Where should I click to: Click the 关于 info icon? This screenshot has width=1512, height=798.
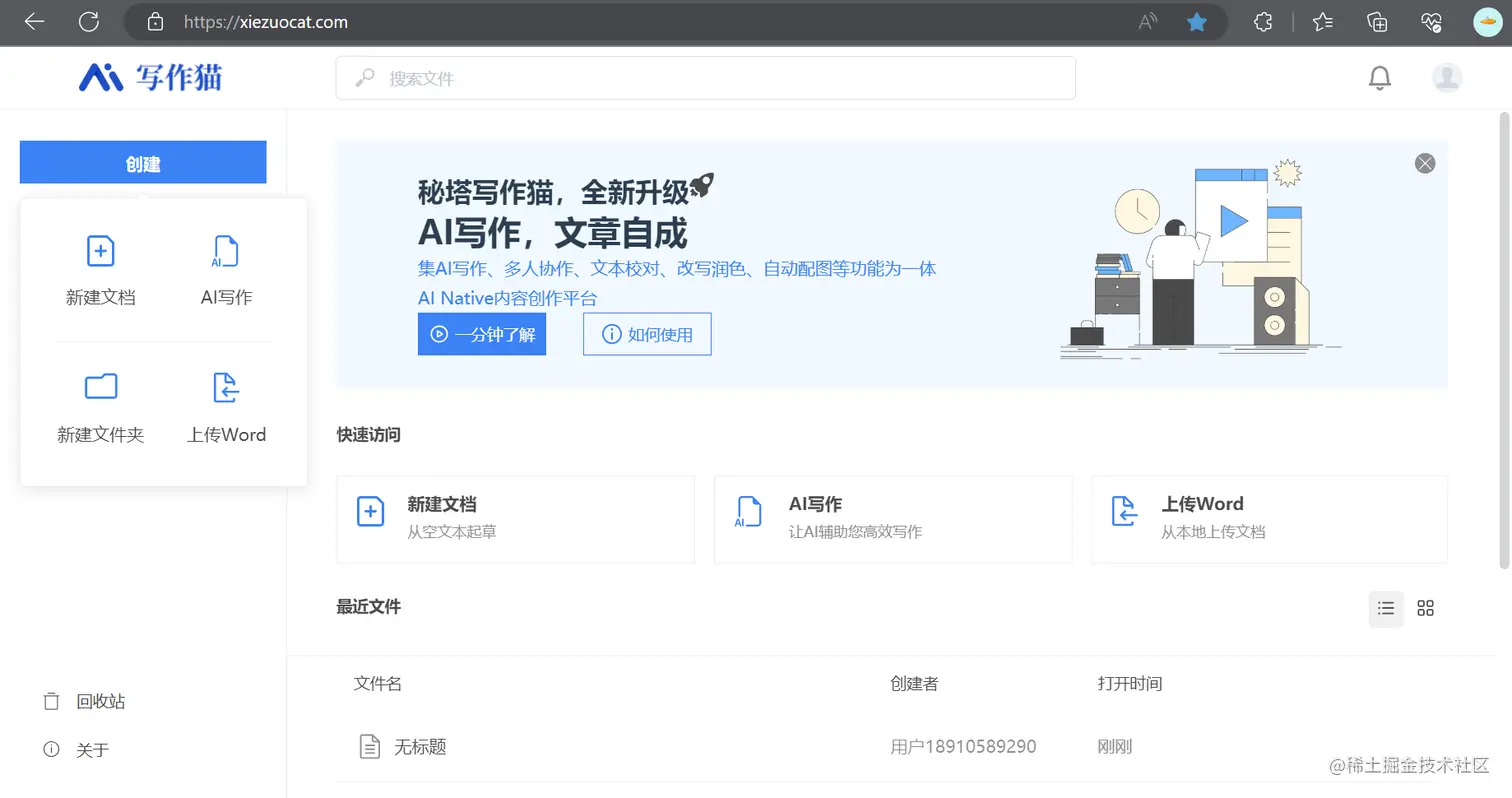tap(51, 749)
